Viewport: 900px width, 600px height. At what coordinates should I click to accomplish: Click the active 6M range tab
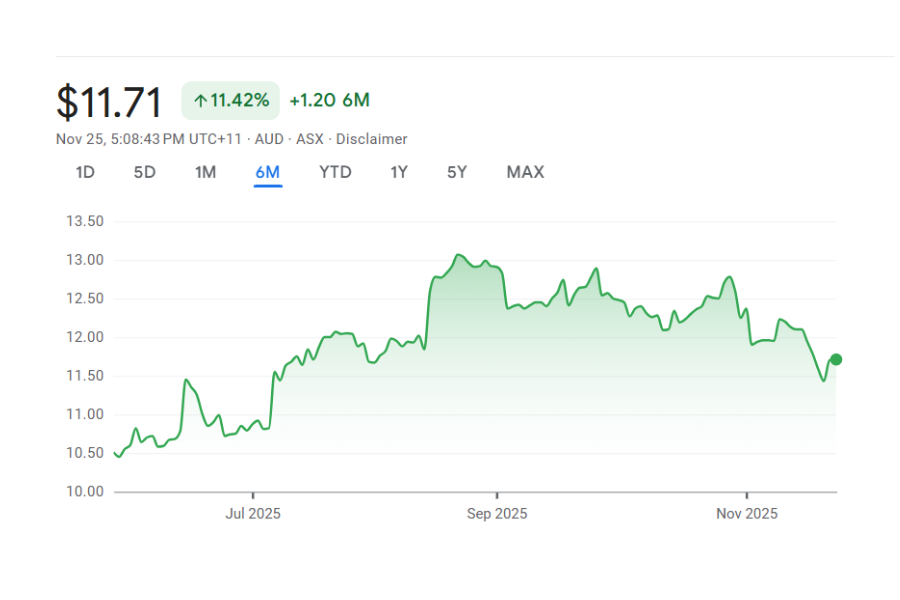click(x=268, y=172)
